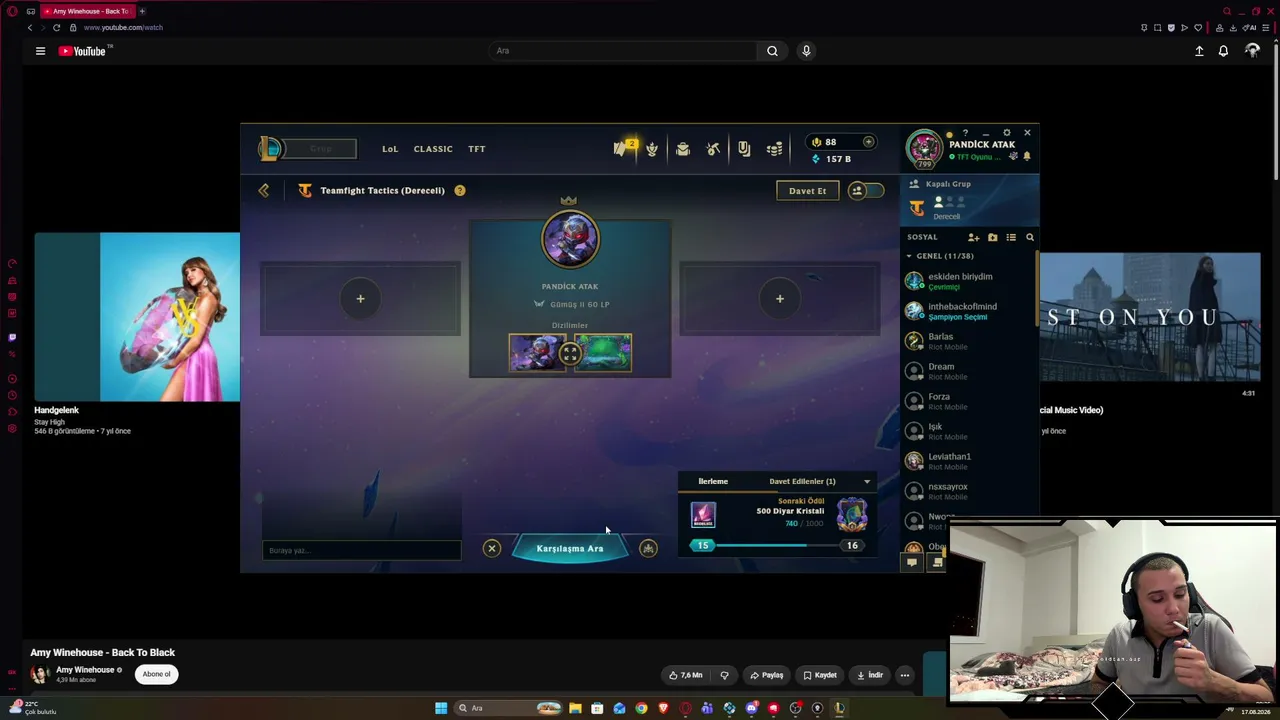Click the Windows taskbar Ara search box
The width and height of the screenshot is (1280, 720).
tap(508, 708)
